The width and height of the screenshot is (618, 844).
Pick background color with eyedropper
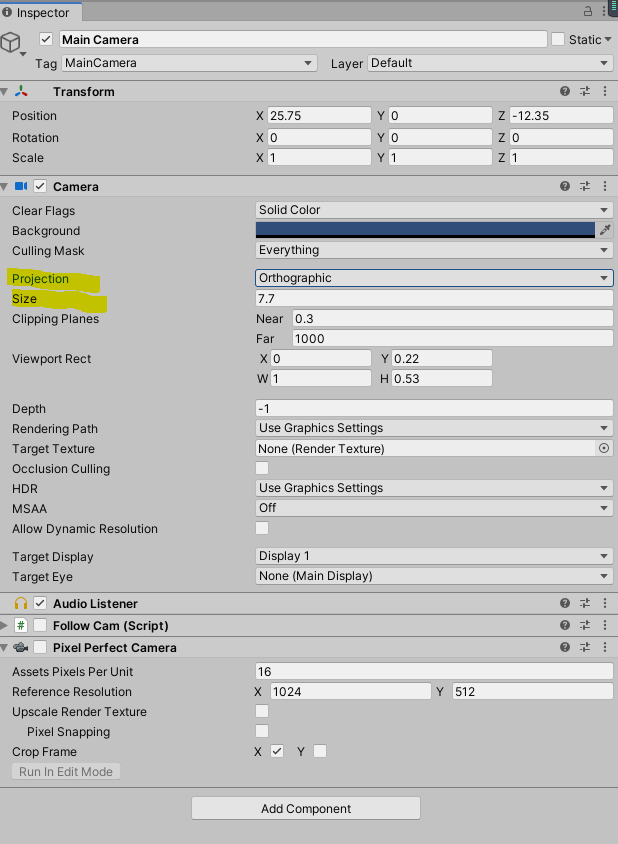605,230
